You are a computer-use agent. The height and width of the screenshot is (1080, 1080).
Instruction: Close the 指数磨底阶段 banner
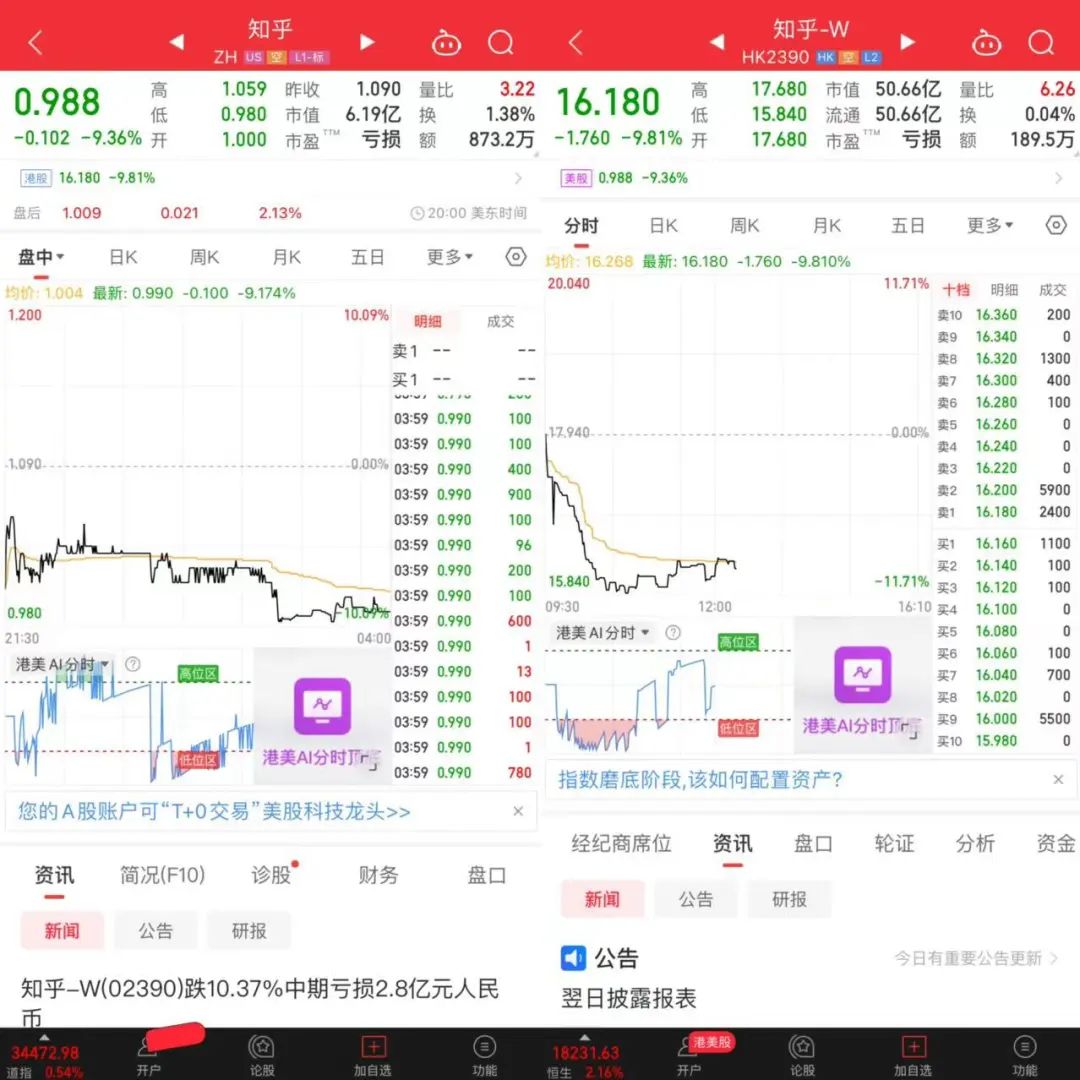[x=1058, y=779]
